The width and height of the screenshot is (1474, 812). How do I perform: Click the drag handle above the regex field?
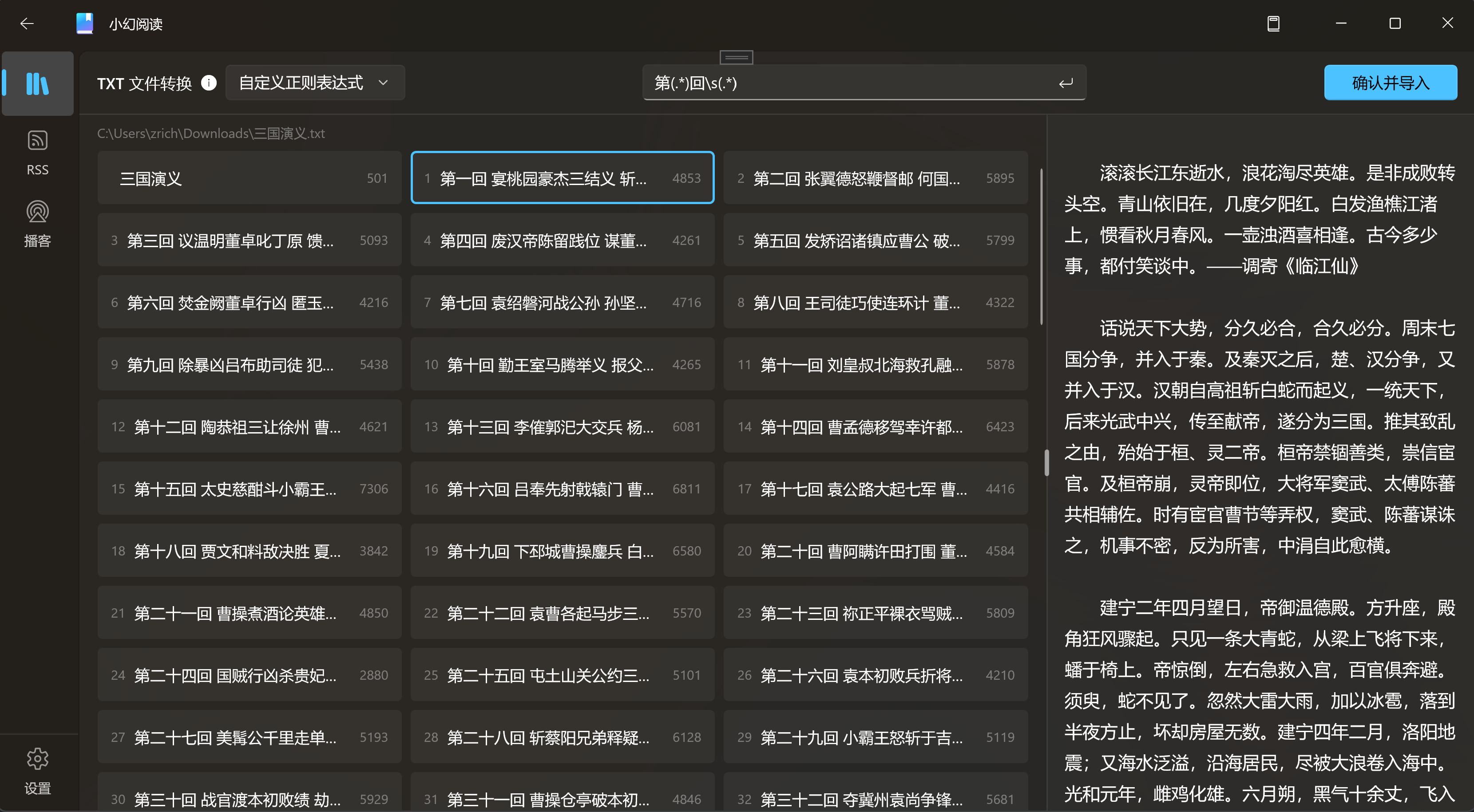[x=737, y=57]
